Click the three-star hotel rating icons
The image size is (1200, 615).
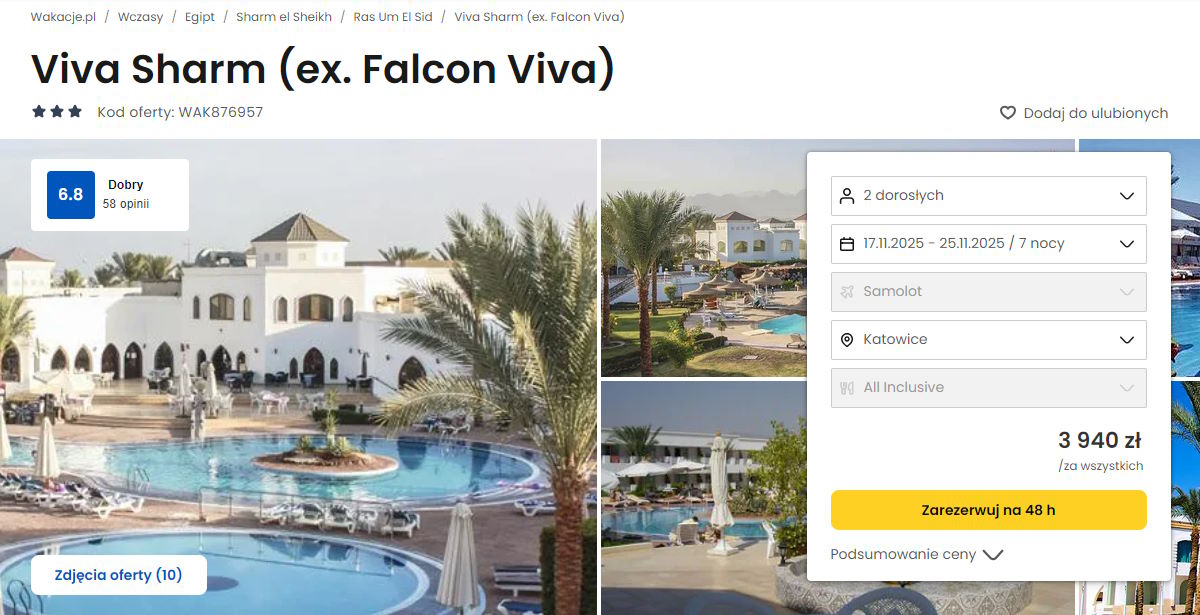pyautogui.click(x=57, y=112)
